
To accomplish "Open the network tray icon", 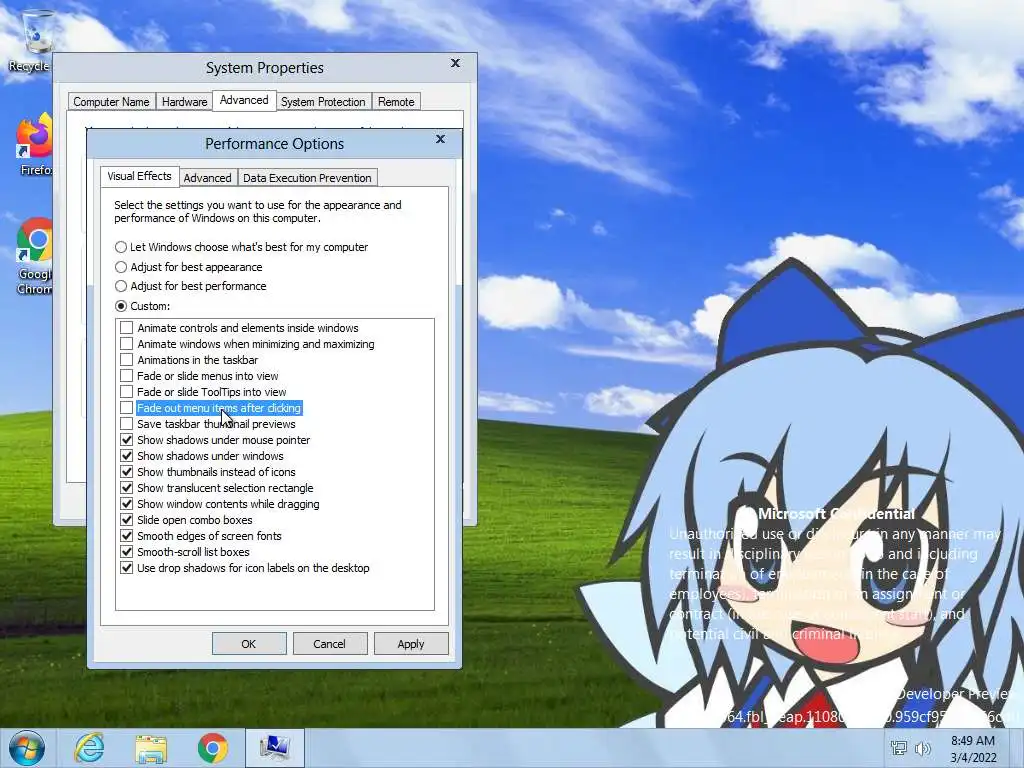I will [899, 748].
